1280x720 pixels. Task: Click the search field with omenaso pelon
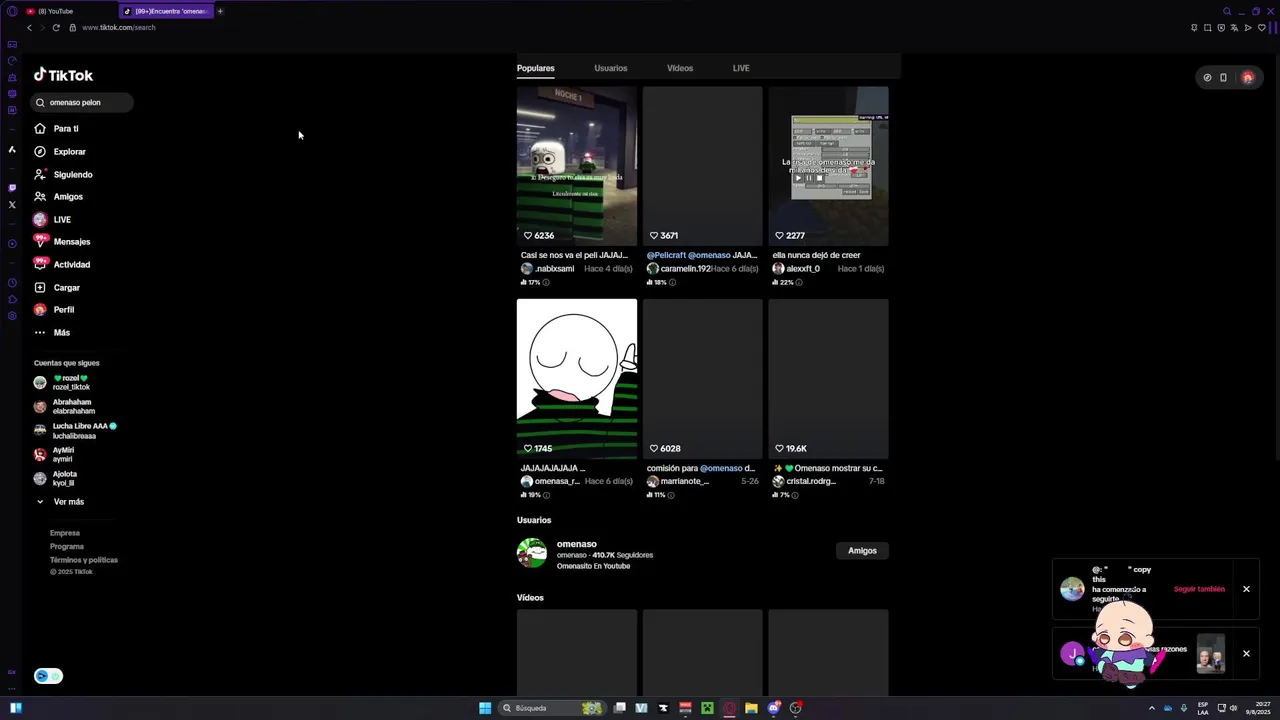[82, 102]
